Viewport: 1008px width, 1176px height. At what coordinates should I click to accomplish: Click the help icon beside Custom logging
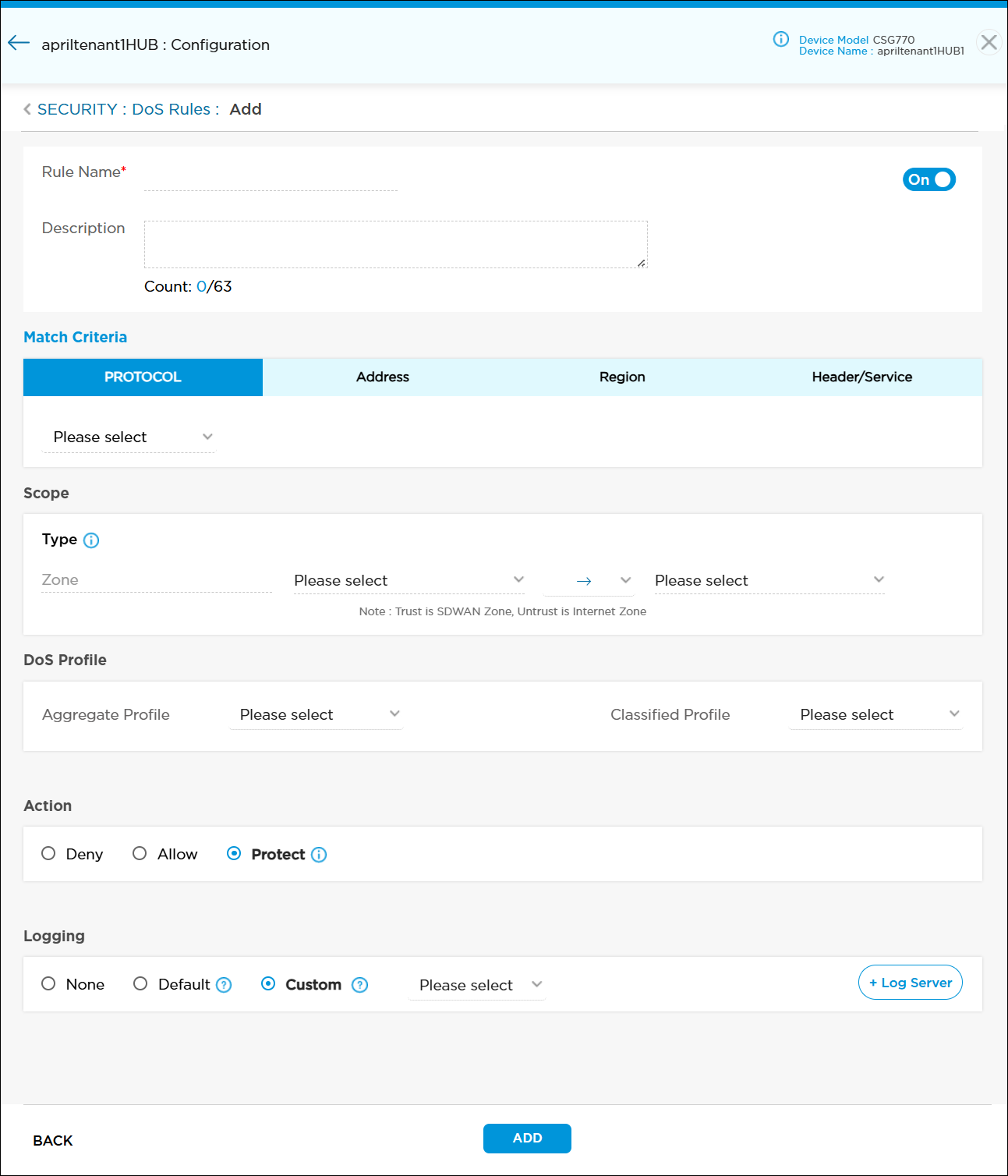[x=359, y=985]
